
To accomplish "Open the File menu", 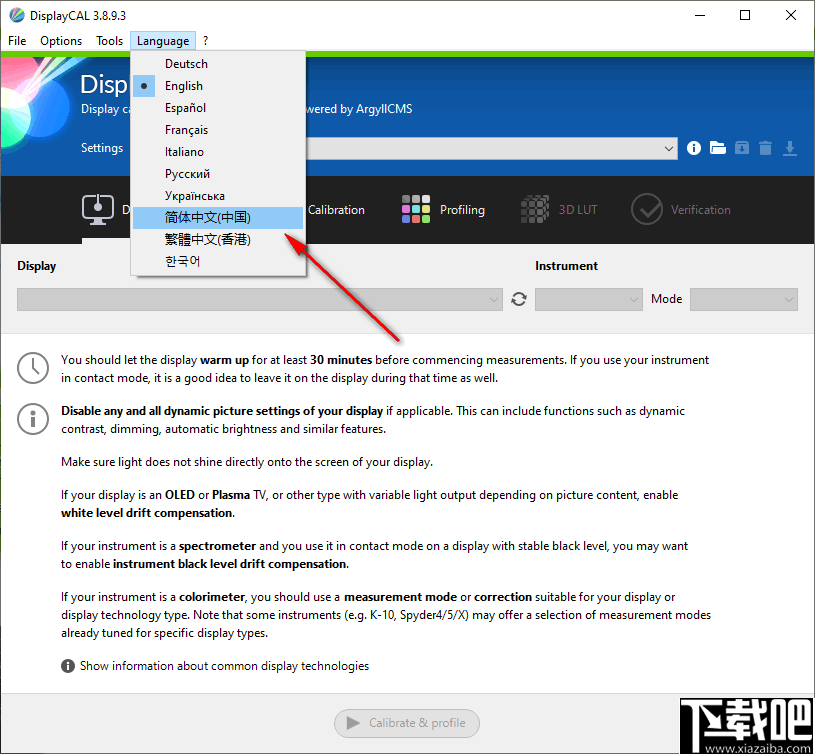I will (17, 41).
